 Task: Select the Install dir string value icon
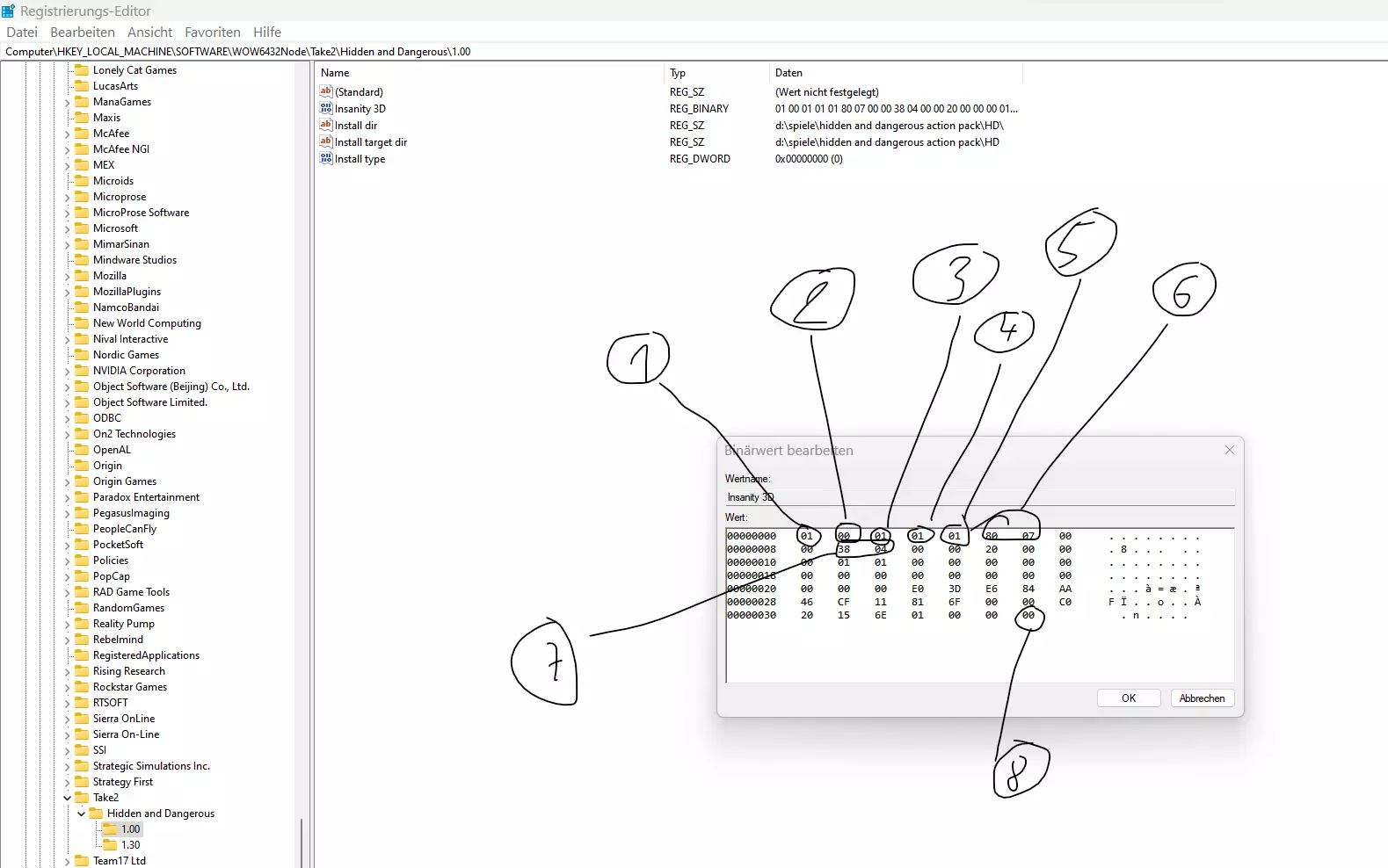326,125
